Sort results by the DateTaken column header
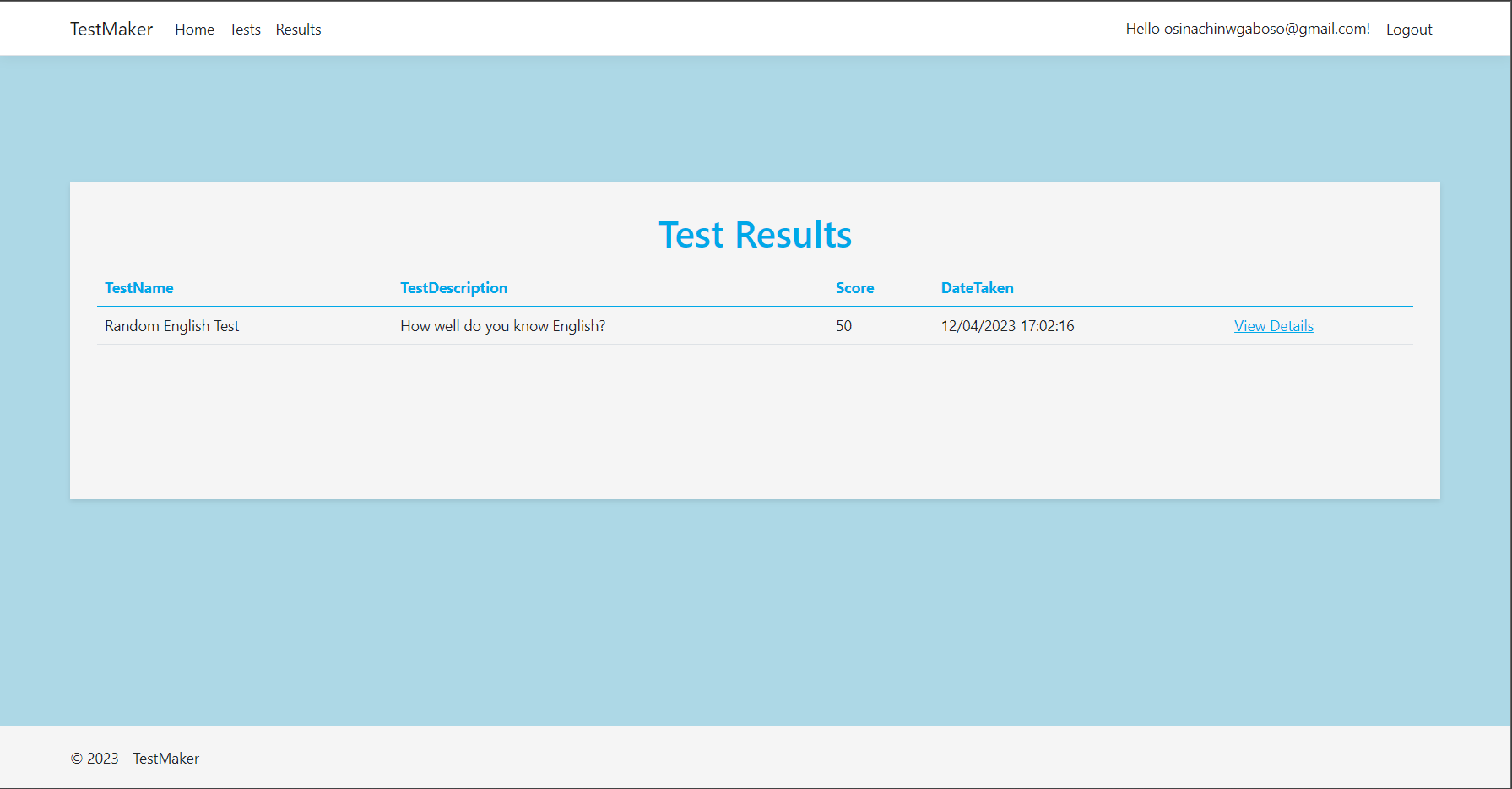 coord(977,288)
